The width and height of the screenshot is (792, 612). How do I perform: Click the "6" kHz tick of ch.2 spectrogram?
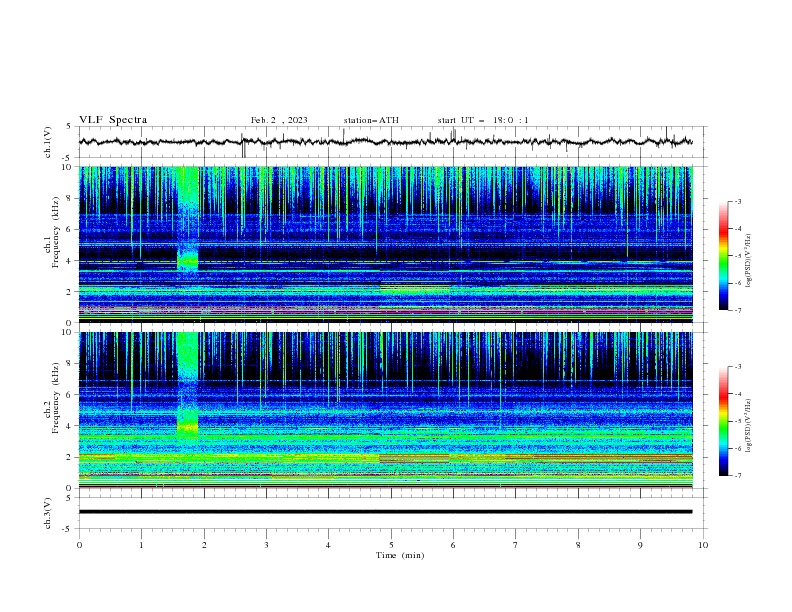[x=69, y=395]
